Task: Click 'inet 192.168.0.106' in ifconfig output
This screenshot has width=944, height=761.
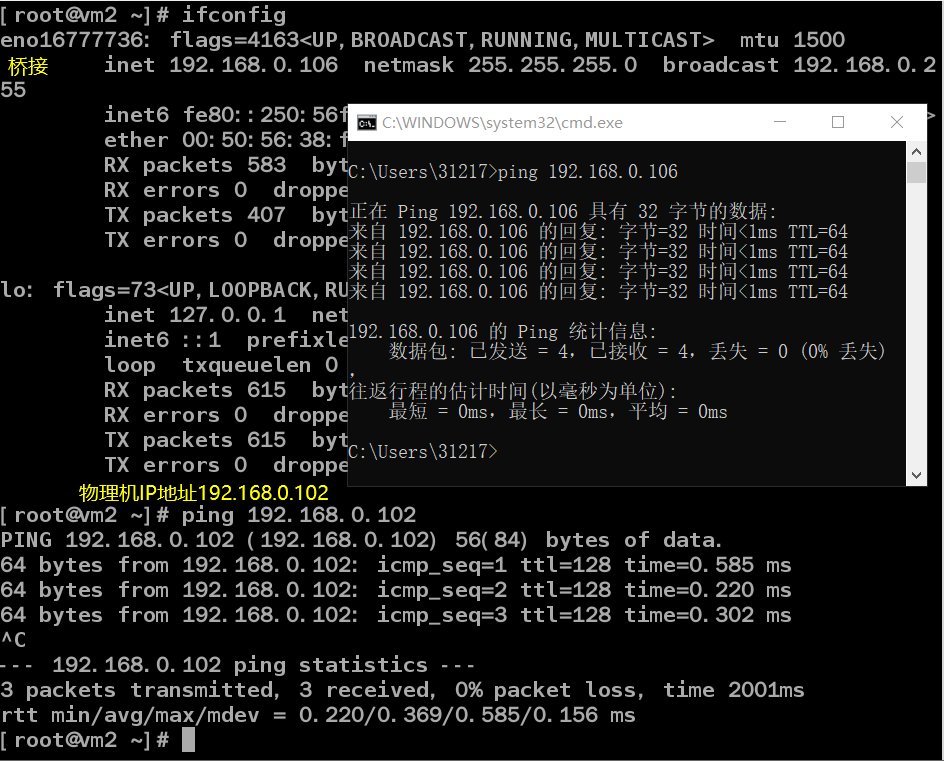Action: 221,65
